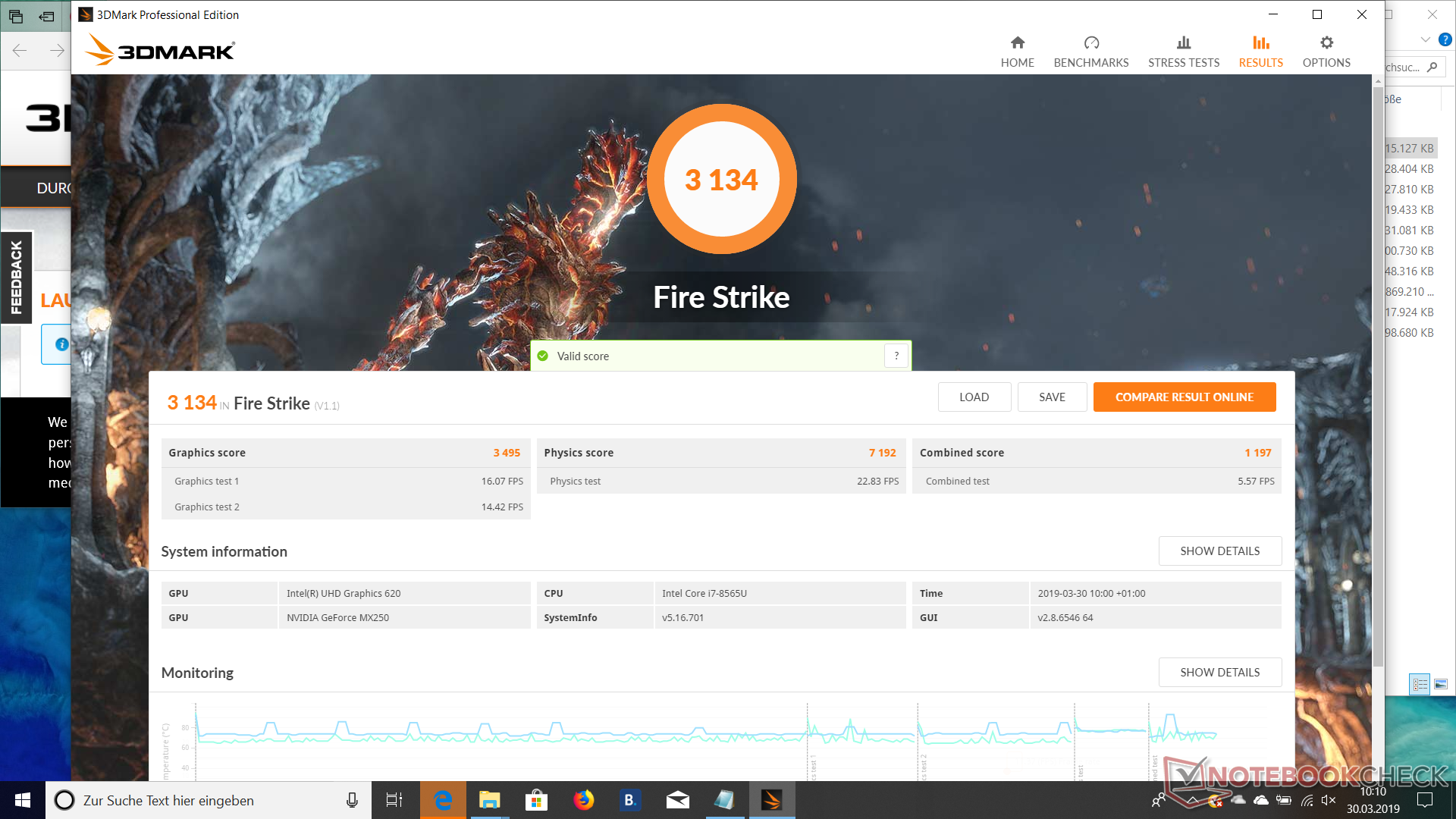Open the Action Center notifications icon

coord(1425,800)
